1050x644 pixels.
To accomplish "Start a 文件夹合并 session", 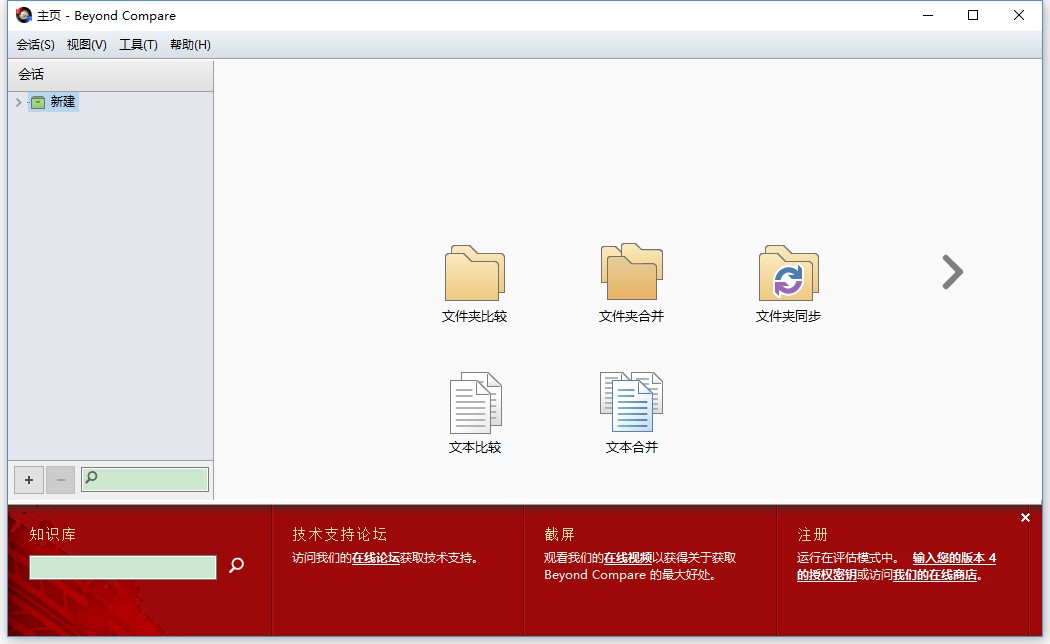I will (x=631, y=272).
